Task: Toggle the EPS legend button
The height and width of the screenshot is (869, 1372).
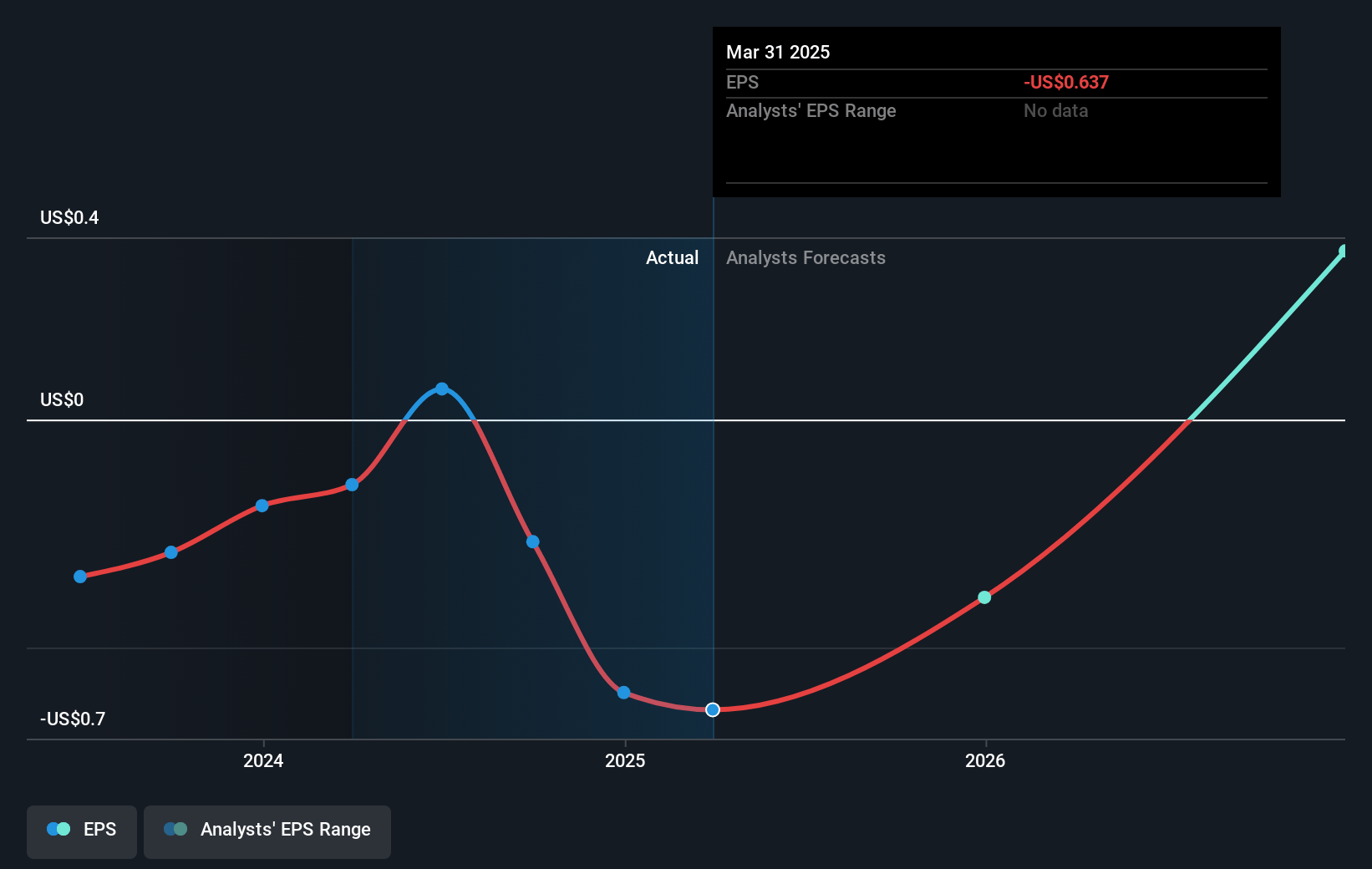Action: 82,831
